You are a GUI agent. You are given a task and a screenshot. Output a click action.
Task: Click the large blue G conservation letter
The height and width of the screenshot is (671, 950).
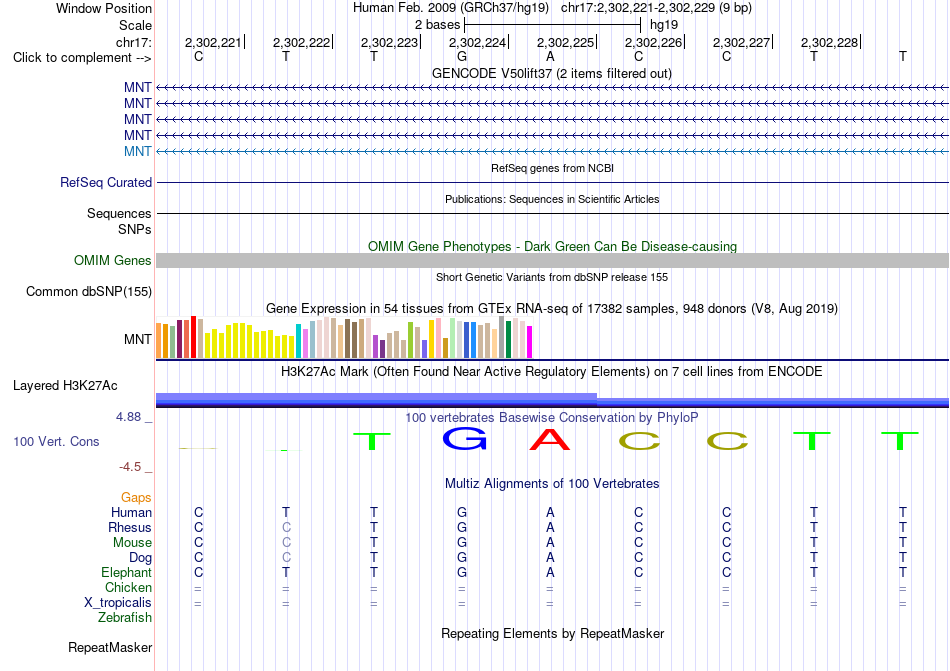coord(464,439)
